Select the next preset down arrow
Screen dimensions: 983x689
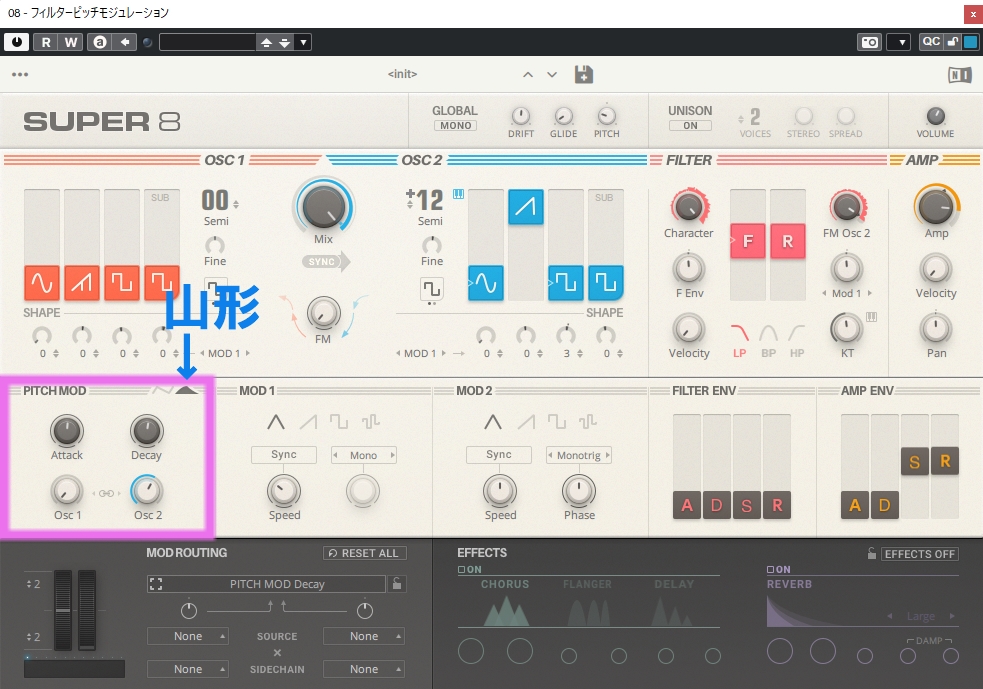pos(552,75)
